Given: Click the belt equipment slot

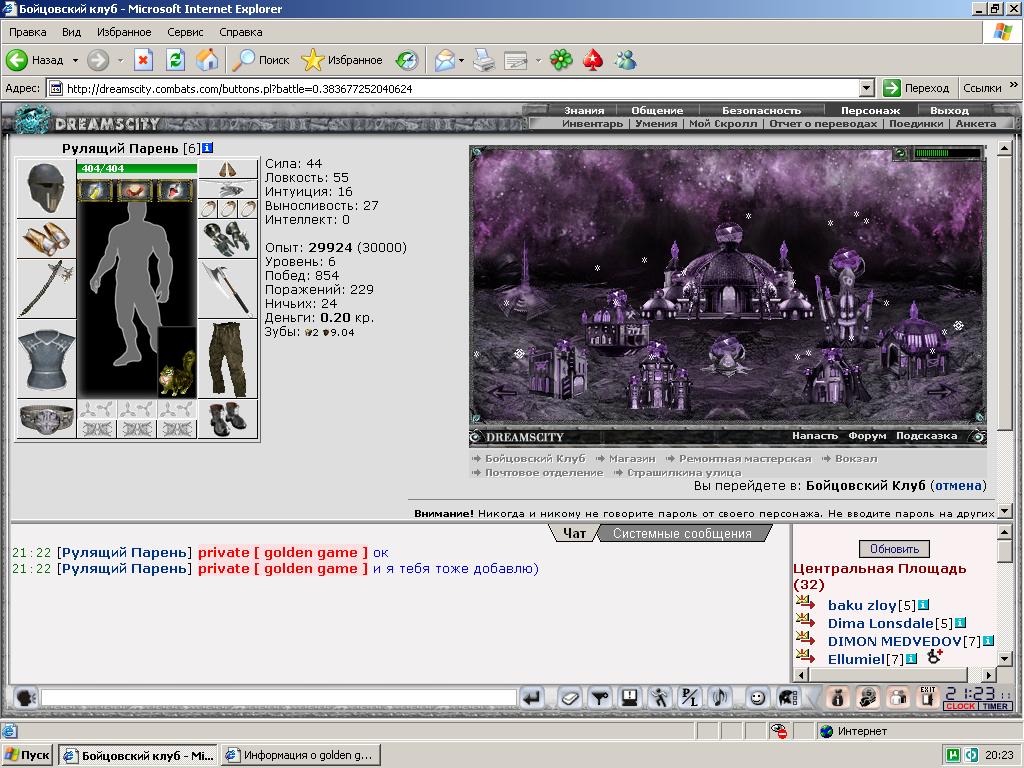Looking at the screenshot, I should pos(46,419).
